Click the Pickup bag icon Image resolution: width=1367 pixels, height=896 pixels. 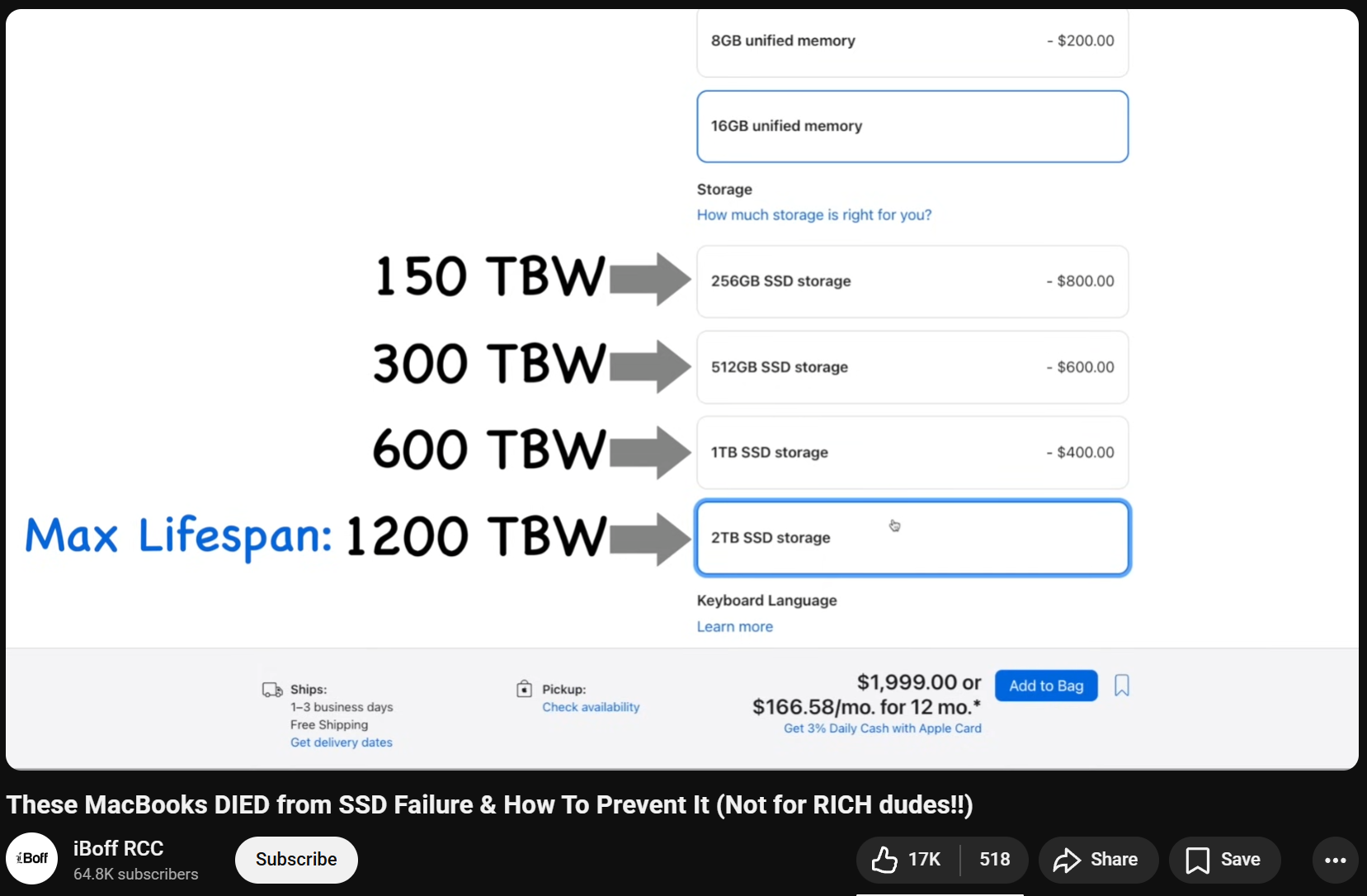coord(524,689)
